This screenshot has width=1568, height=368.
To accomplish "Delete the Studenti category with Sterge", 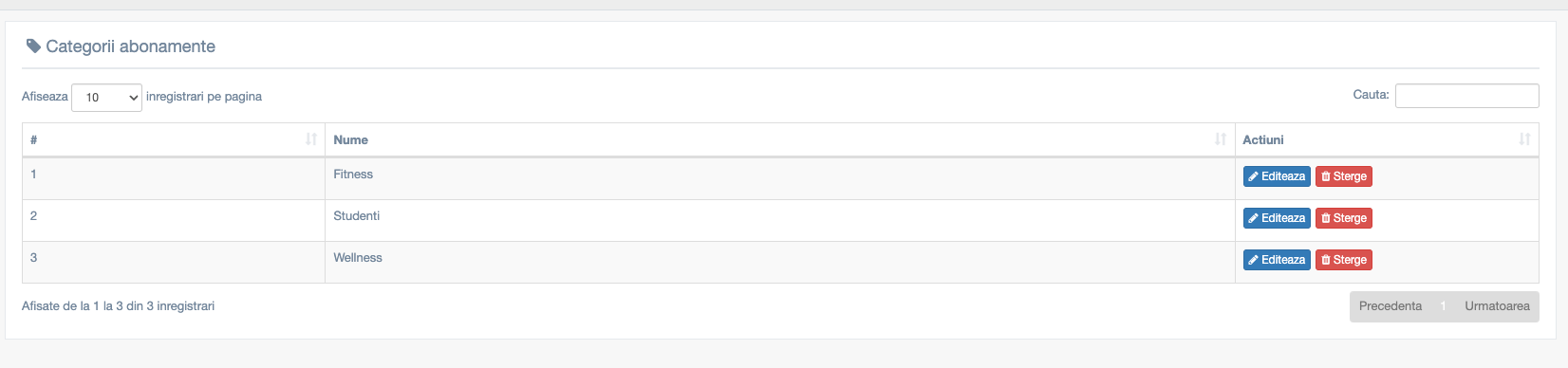I will tap(1344, 218).
